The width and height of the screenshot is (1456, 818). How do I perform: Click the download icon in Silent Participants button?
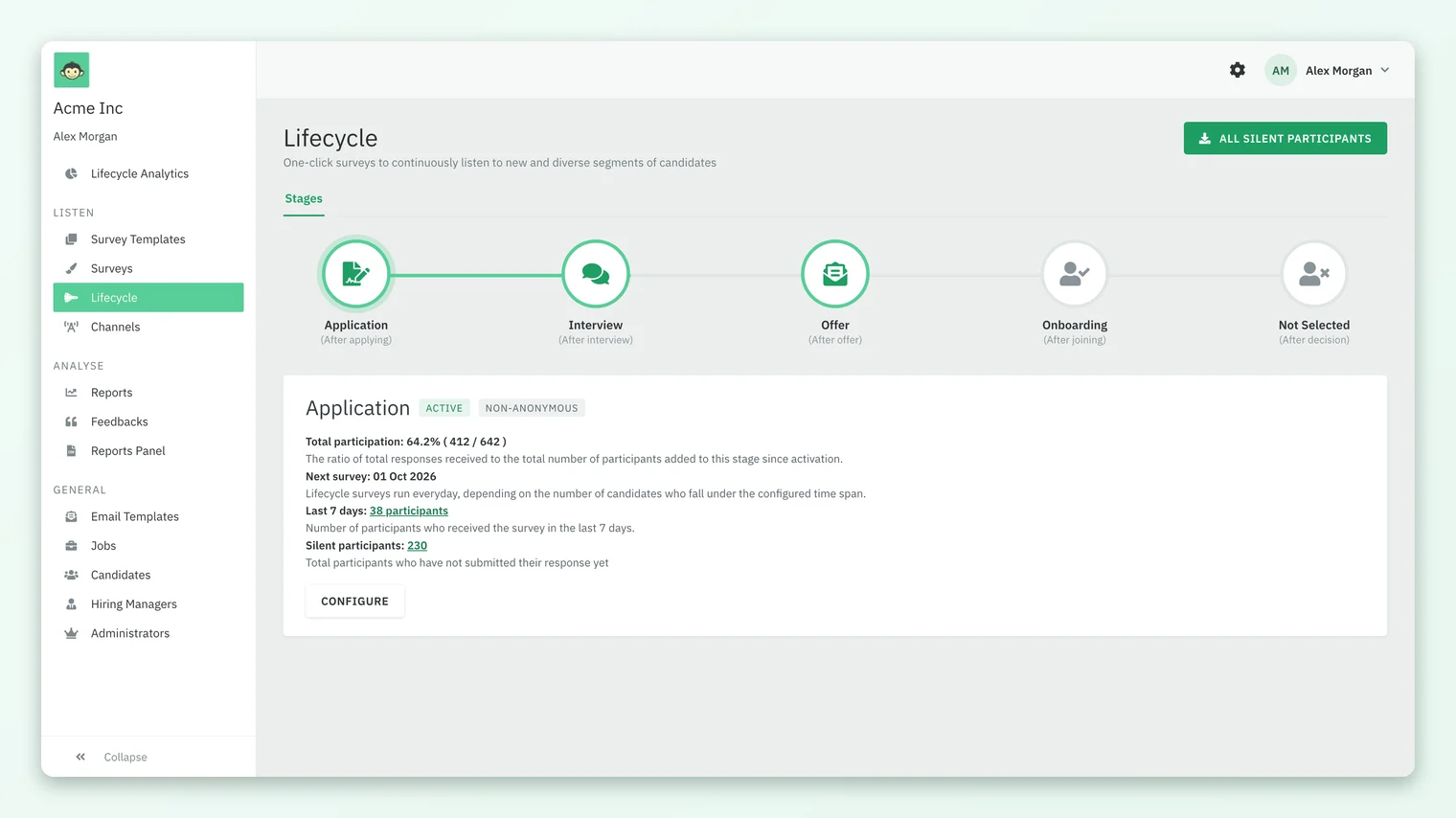(1205, 138)
